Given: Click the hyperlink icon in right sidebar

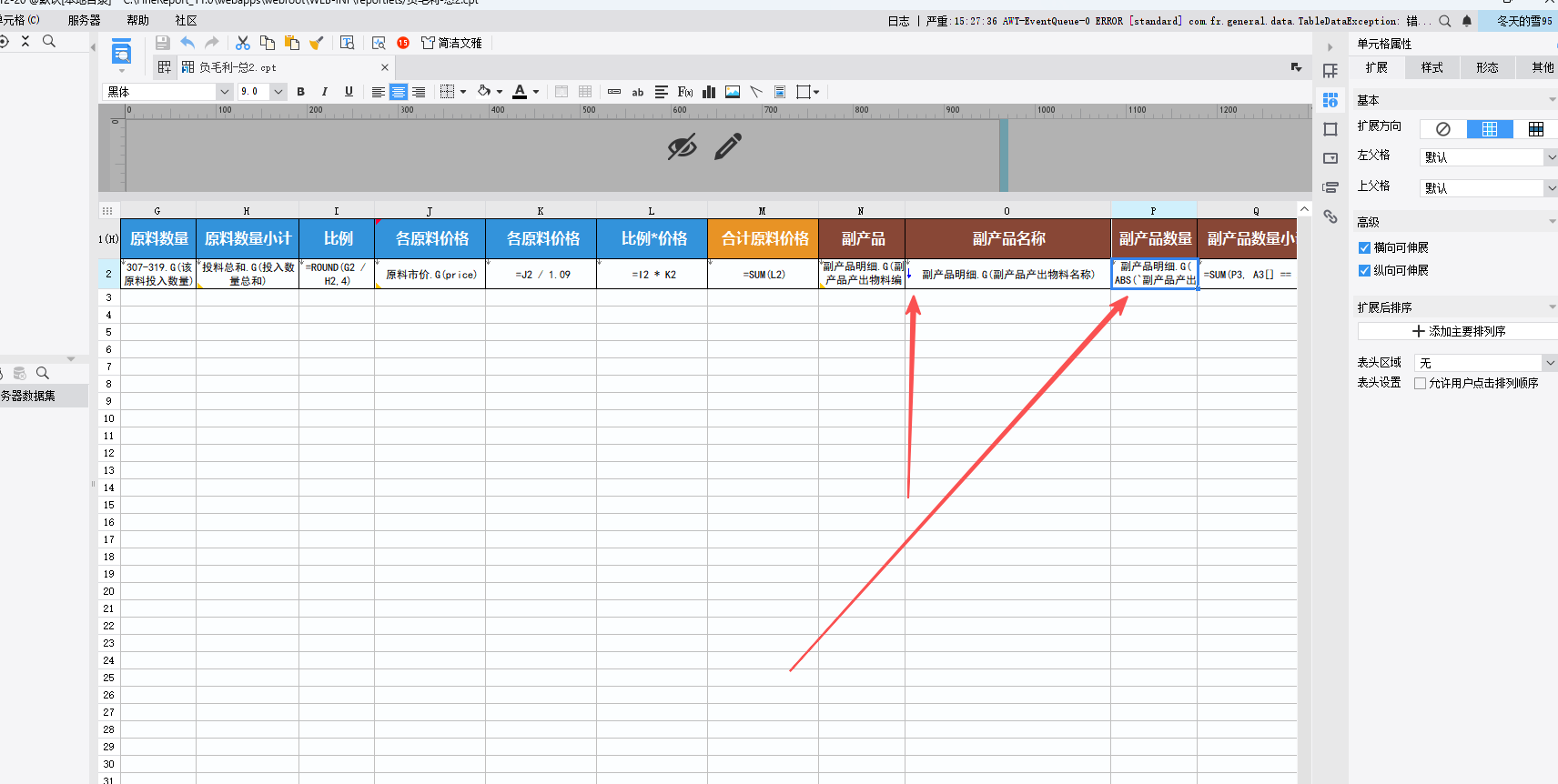Looking at the screenshot, I should coord(1330,216).
